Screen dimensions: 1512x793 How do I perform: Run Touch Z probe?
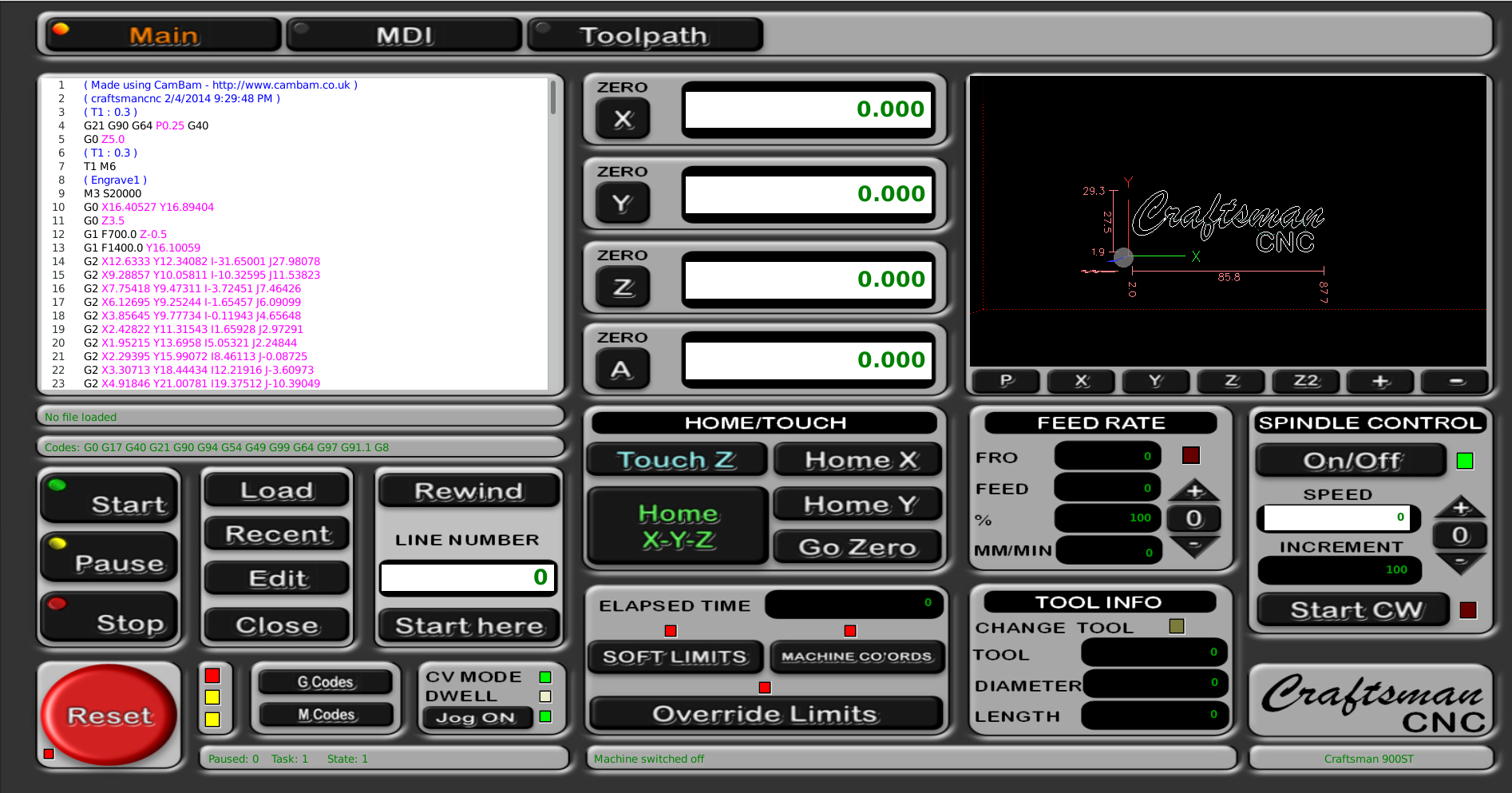pyautogui.click(x=677, y=460)
